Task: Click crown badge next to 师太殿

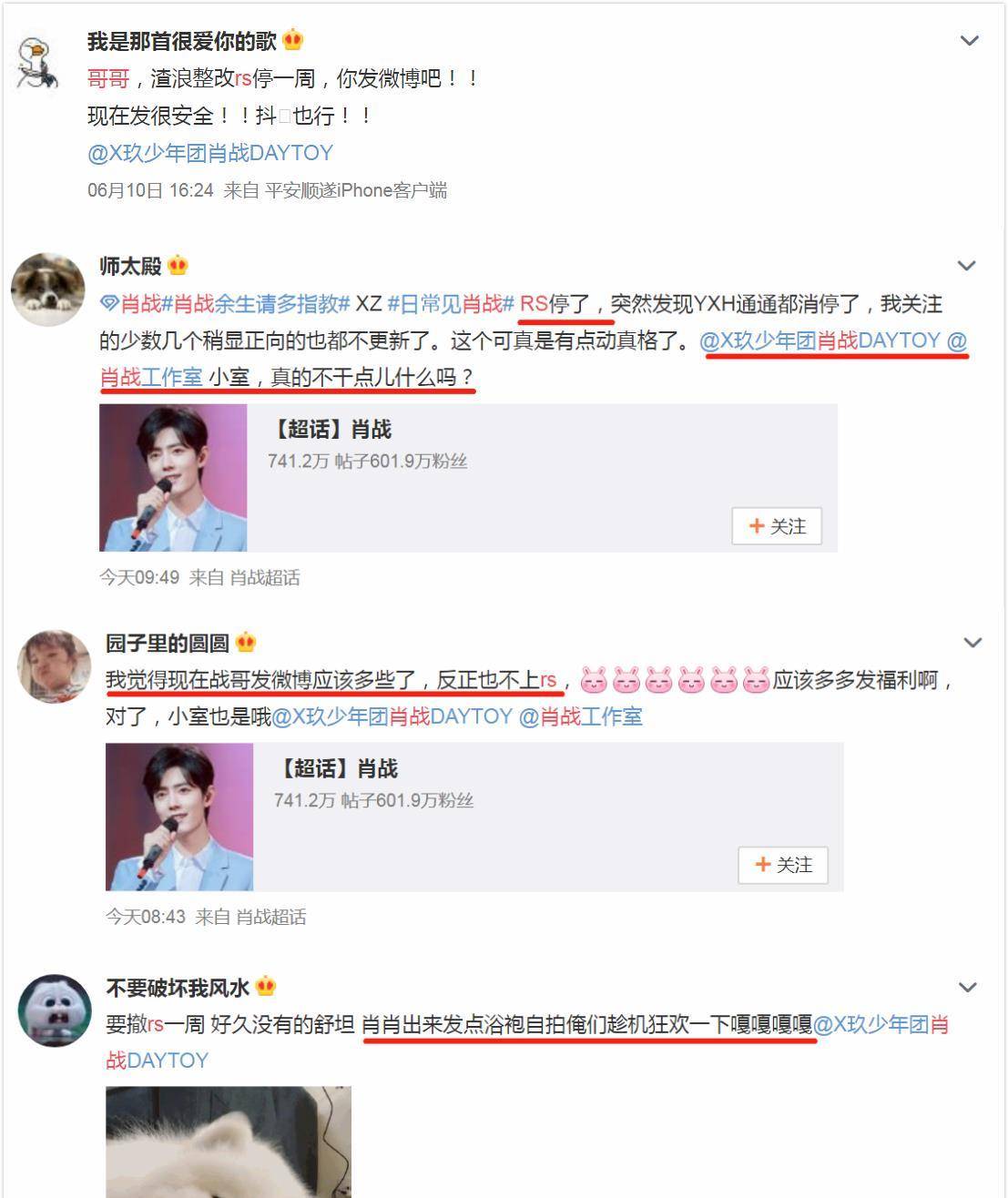Action: [178, 266]
